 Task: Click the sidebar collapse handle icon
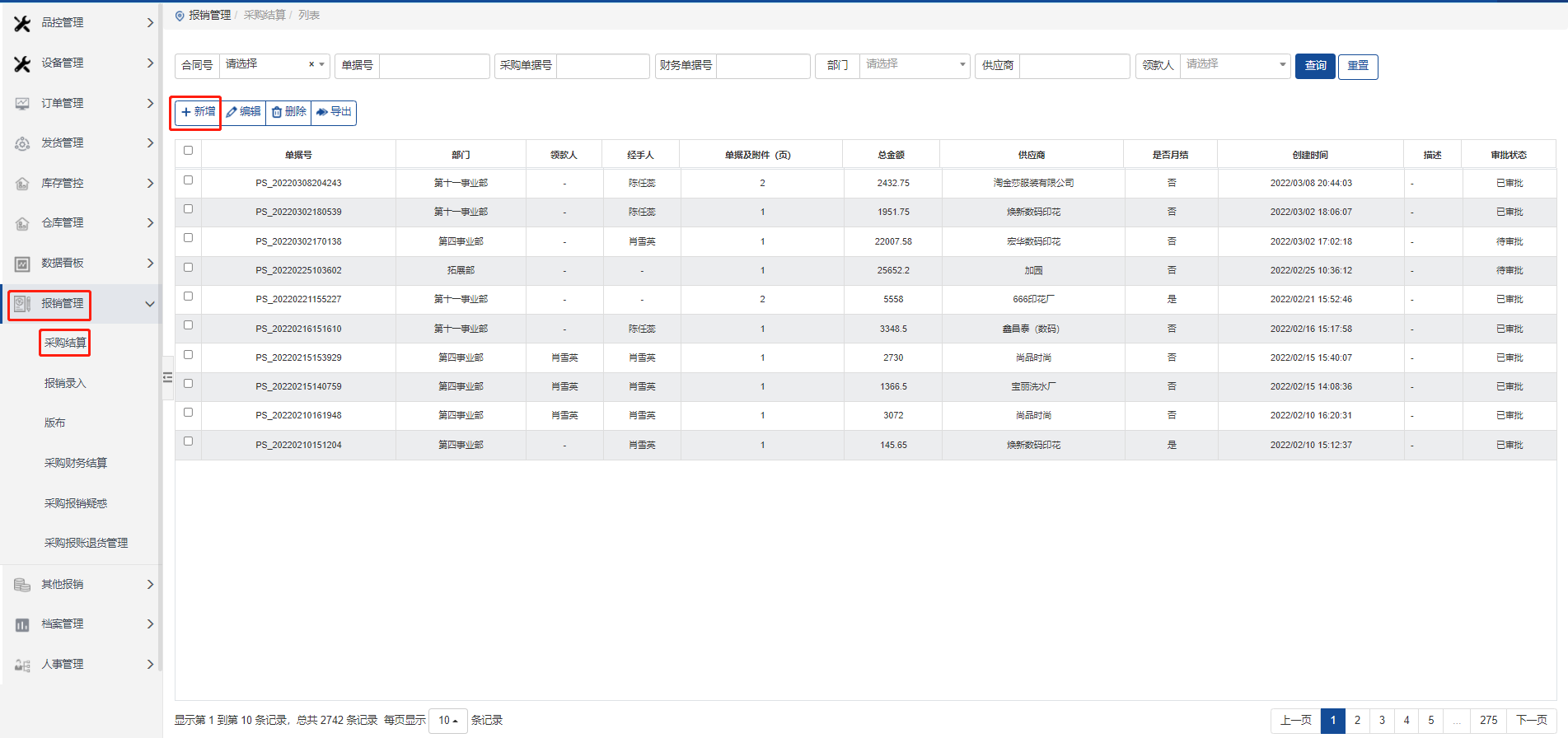pos(167,377)
